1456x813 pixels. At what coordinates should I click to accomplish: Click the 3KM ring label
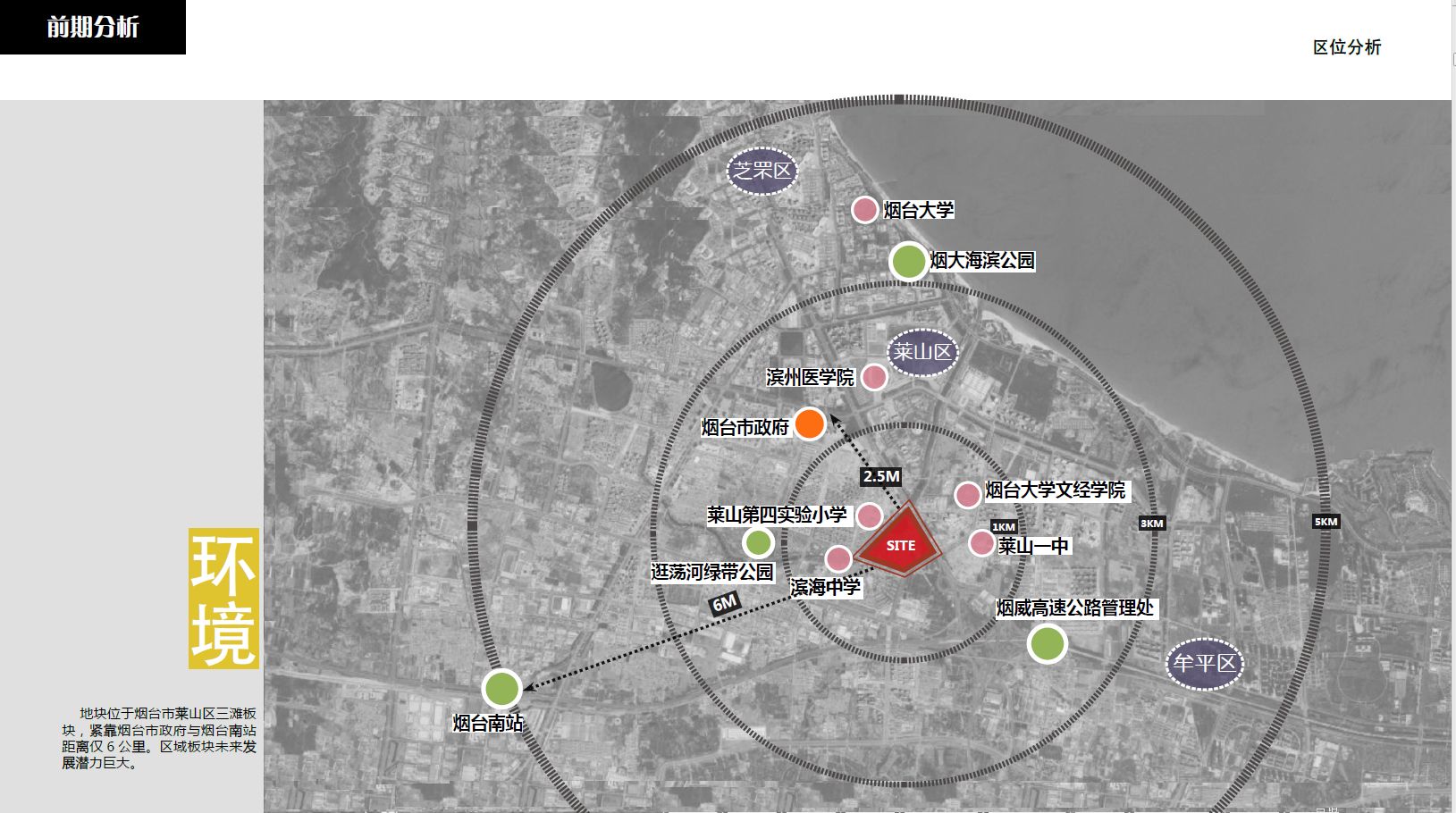tap(1152, 524)
